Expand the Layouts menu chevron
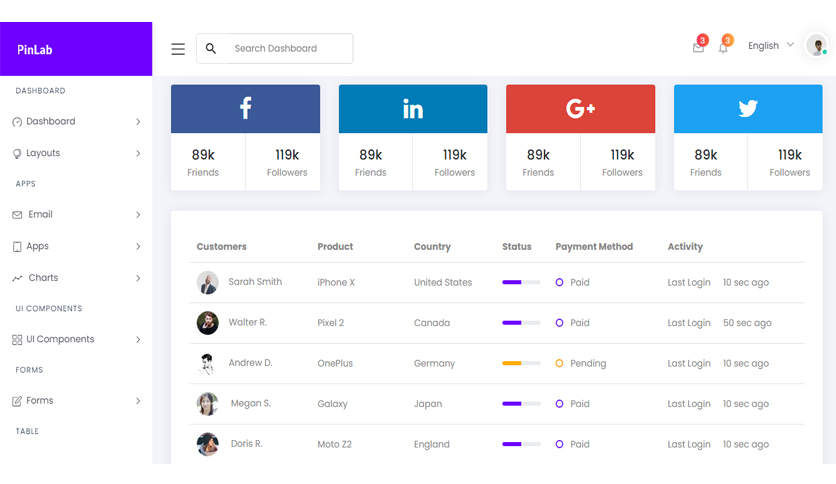 [138, 154]
